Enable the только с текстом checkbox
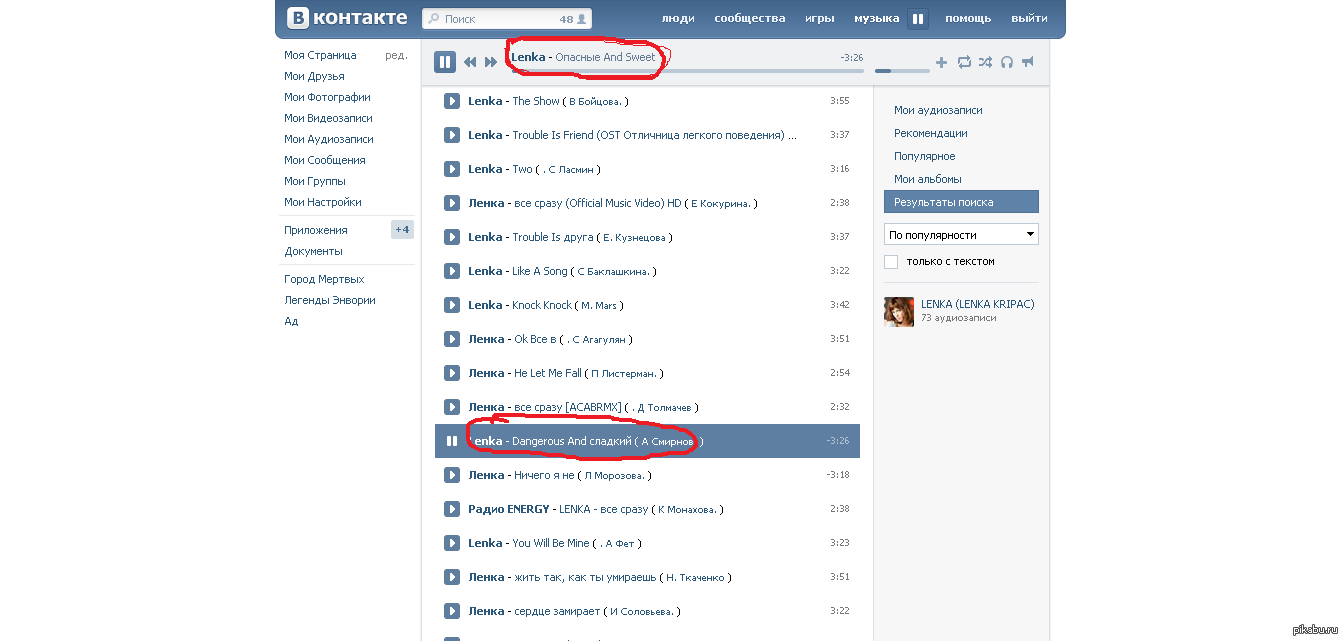Viewport: 1343px width, 641px height. click(891, 262)
